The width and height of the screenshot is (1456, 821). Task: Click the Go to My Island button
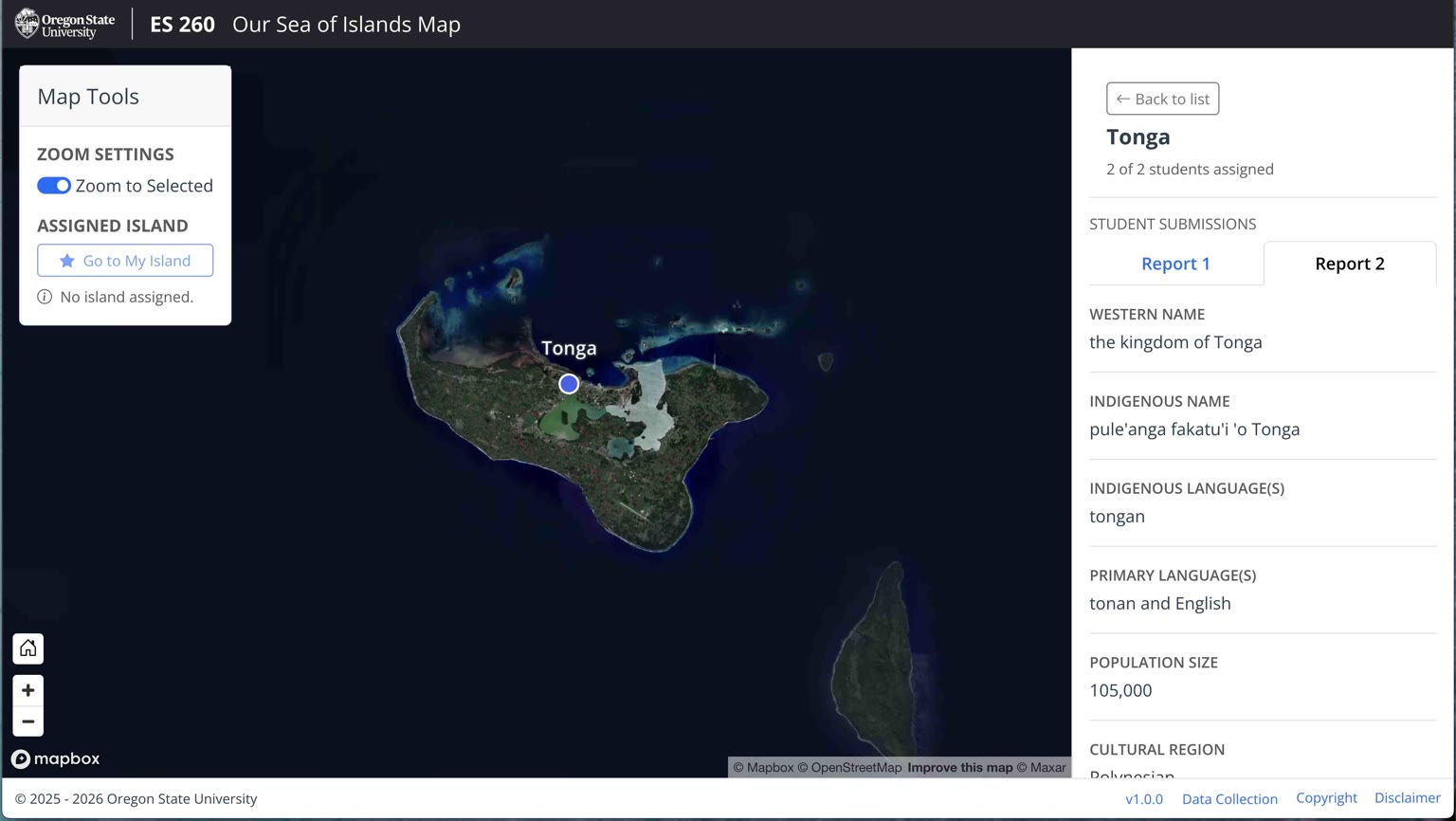coord(125,261)
